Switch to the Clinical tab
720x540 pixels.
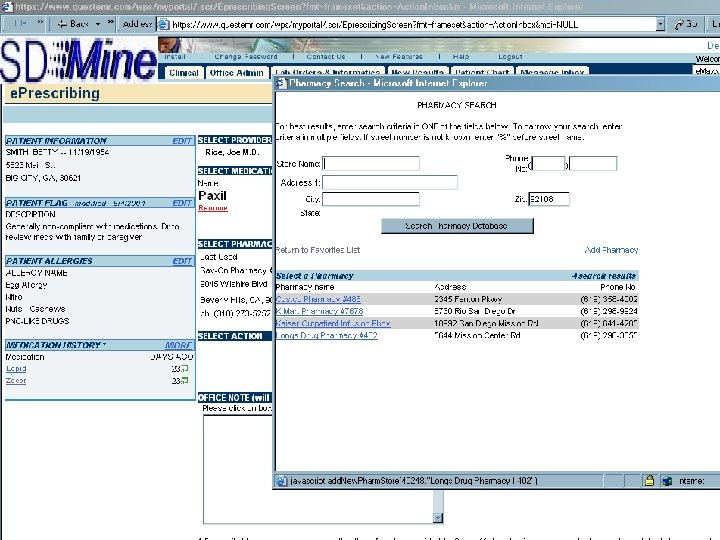coord(183,73)
